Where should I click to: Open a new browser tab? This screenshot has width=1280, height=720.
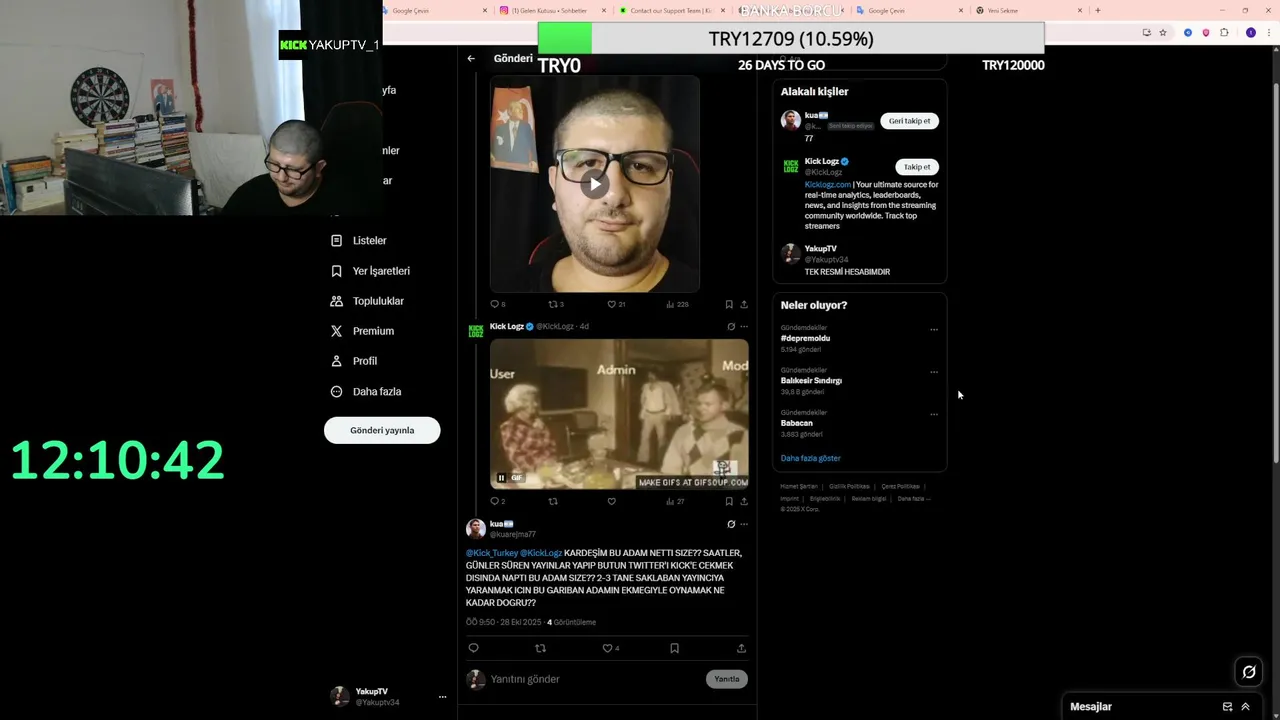1097,10
